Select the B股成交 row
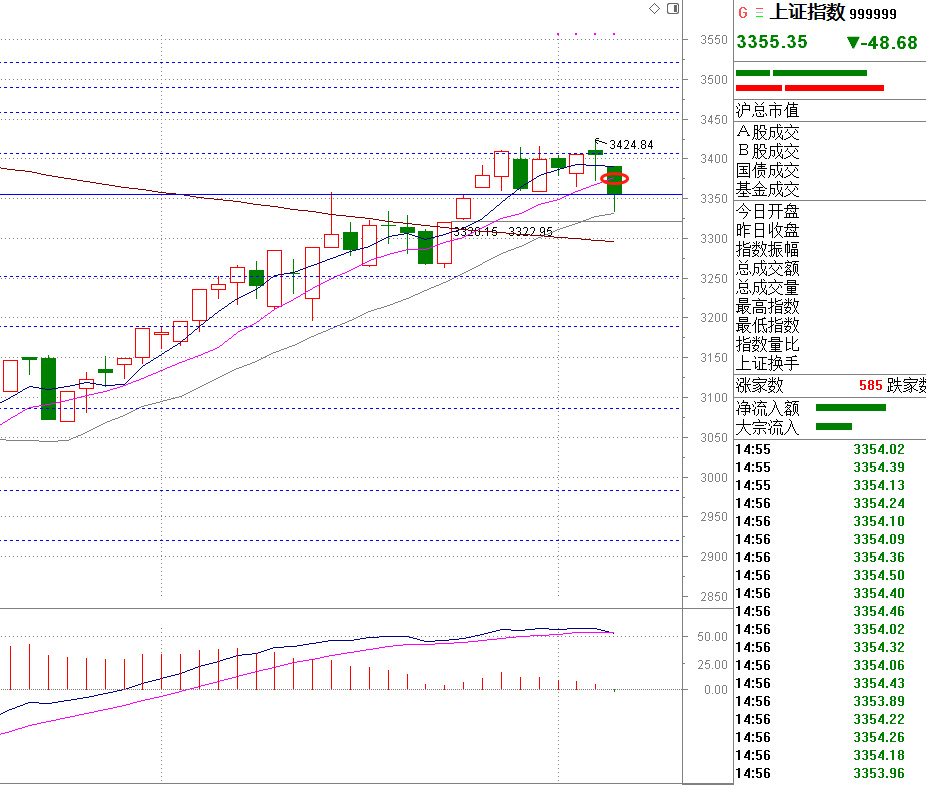926x785 pixels. (x=830, y=151)
